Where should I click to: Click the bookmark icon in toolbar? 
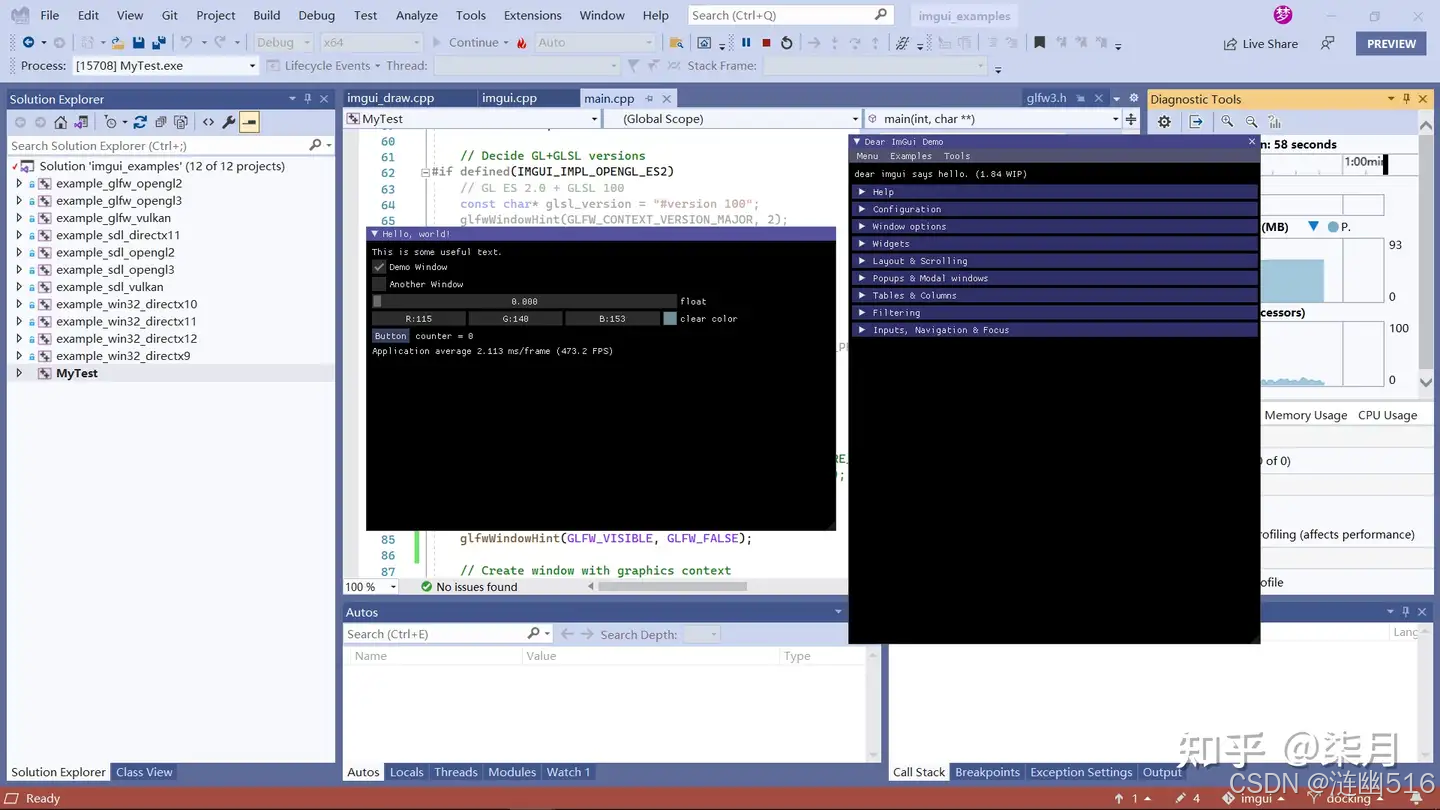(x=1040, y=43)
